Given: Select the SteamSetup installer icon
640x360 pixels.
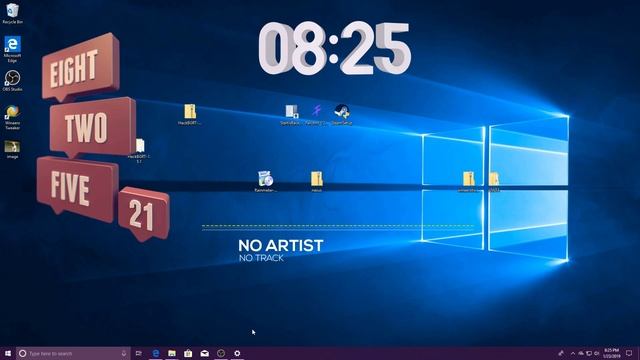Looking at the screenshot, I should [x=342, y=114].
